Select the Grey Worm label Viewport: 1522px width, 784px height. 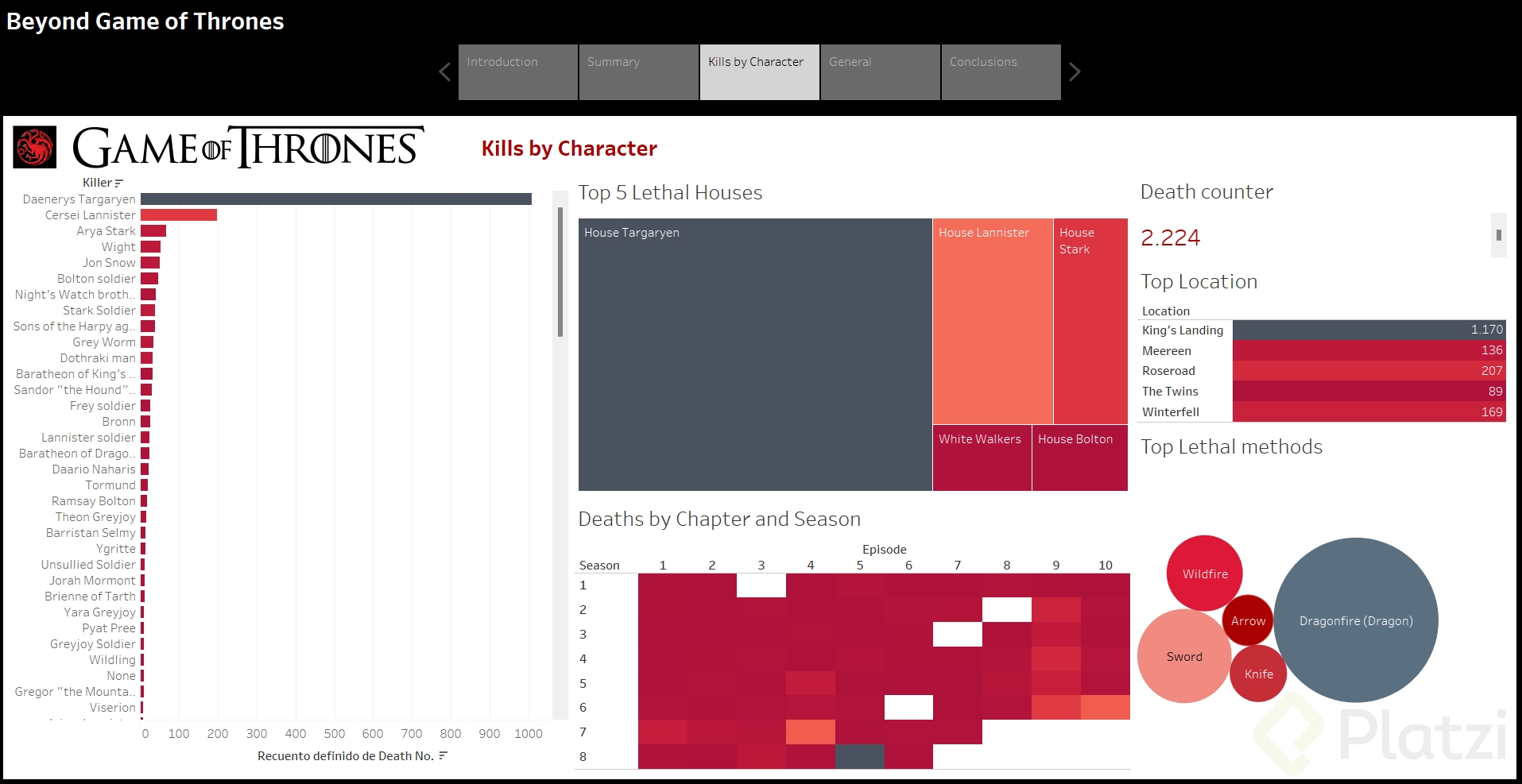[x=104, y=342]
